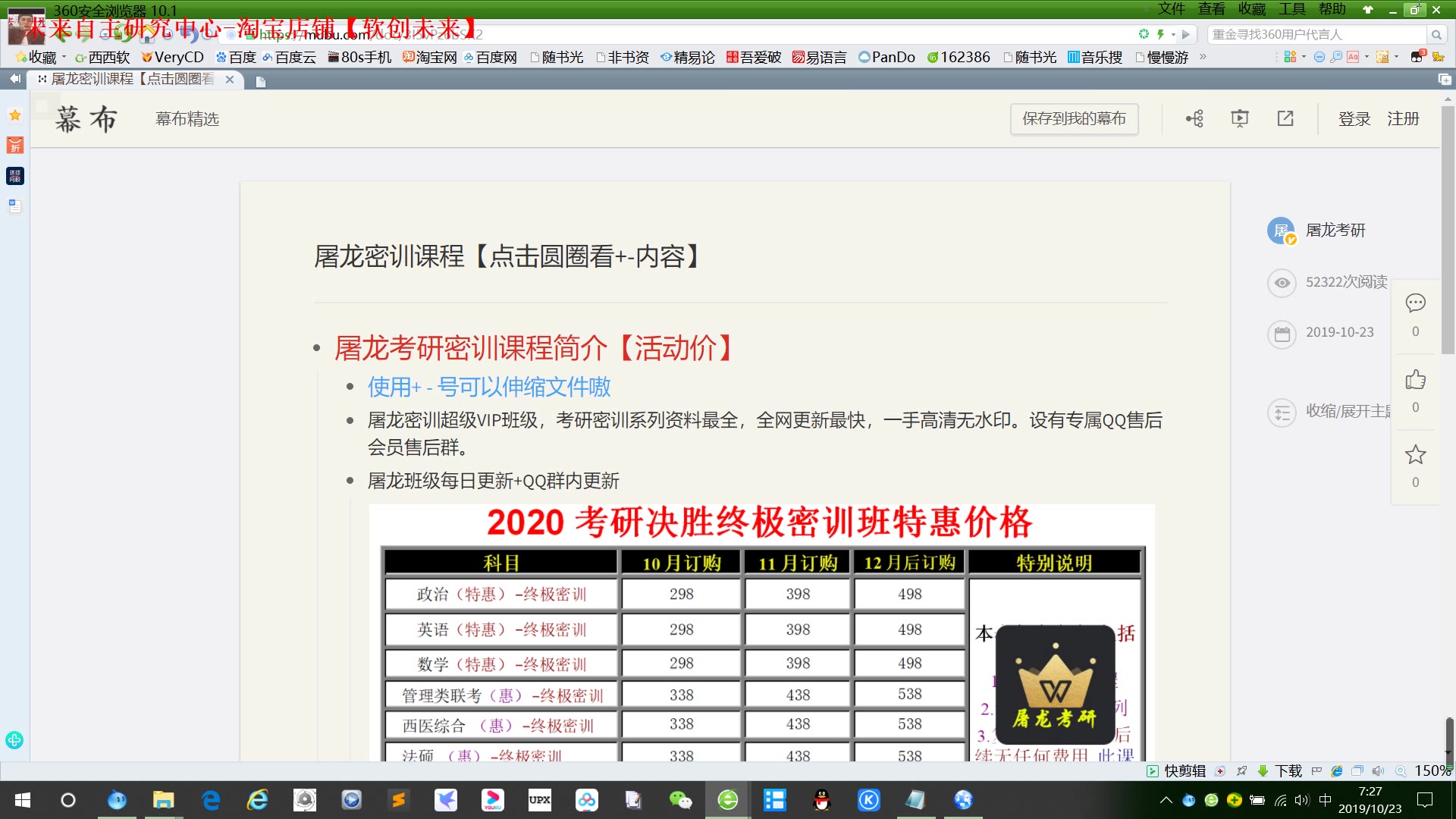Start presentation mode icon in Mubu header
1456x819 pixels.
1240,118
